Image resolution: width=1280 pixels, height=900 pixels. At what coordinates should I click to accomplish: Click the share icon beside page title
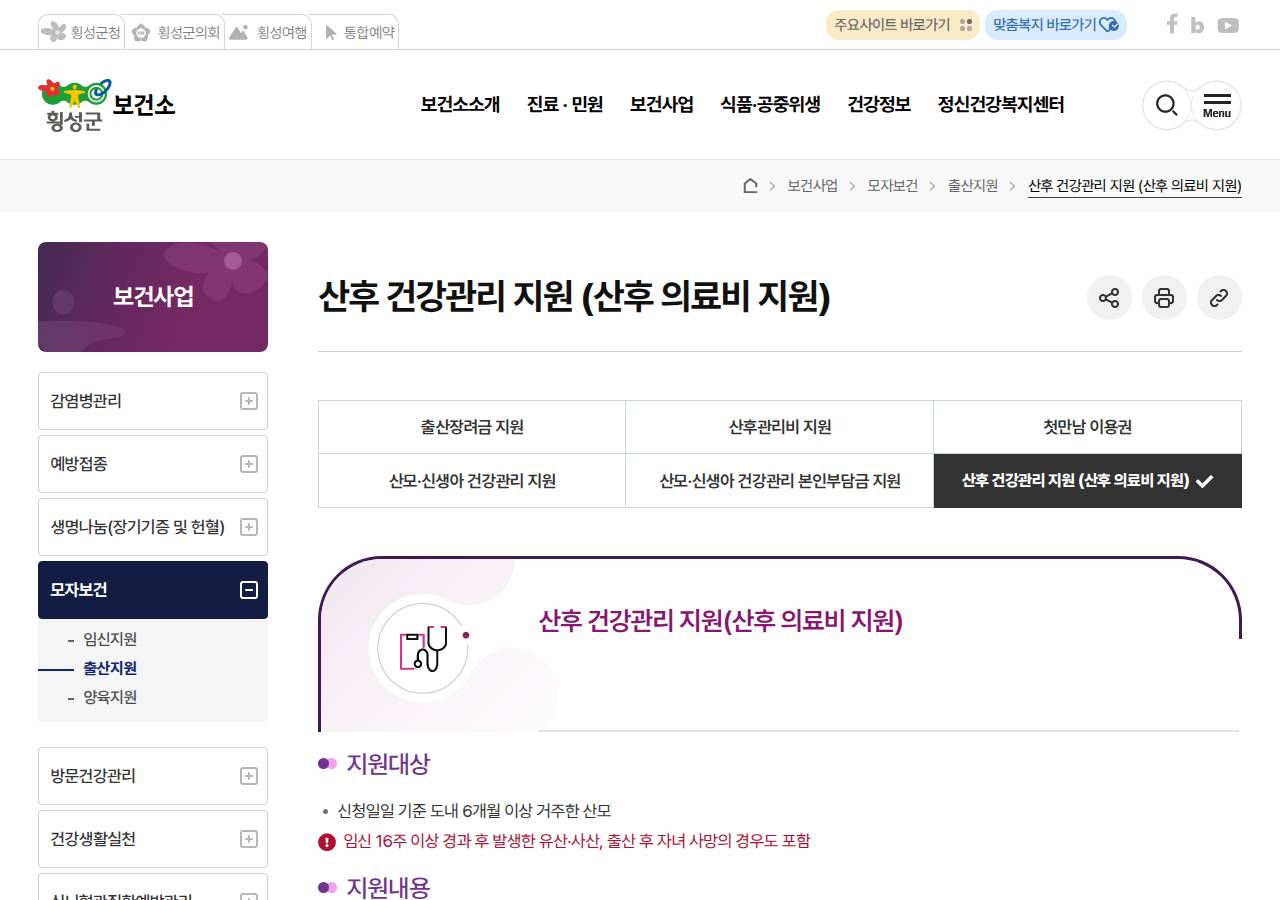coord(1109,298)
